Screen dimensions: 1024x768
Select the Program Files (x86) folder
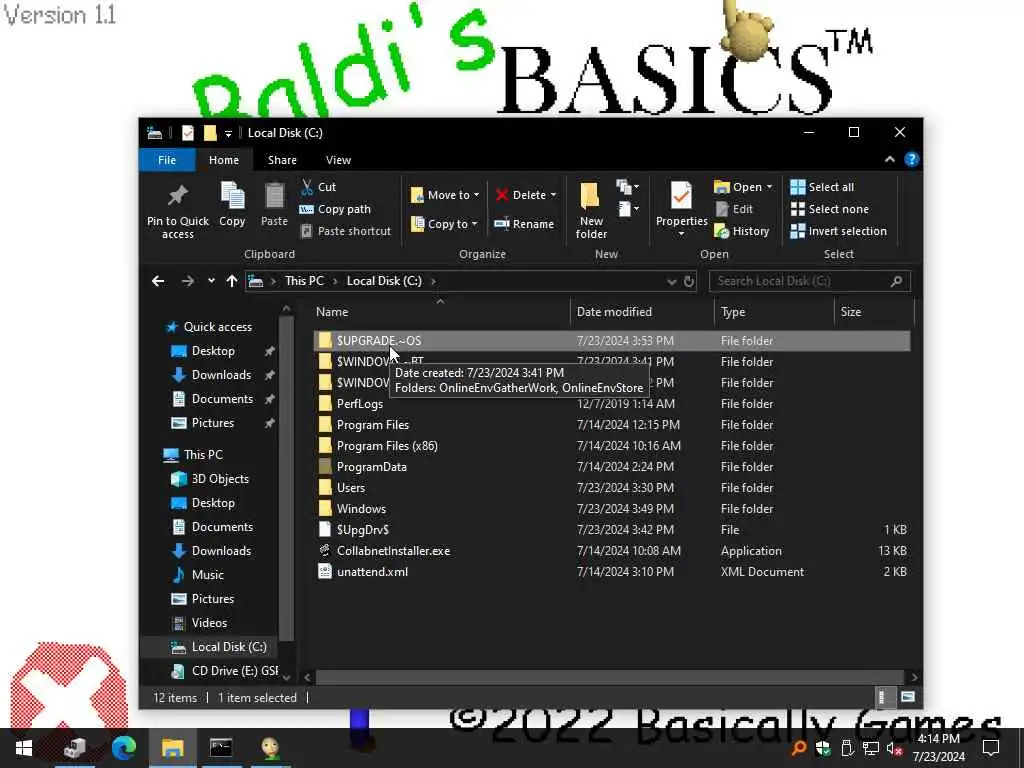612,446
